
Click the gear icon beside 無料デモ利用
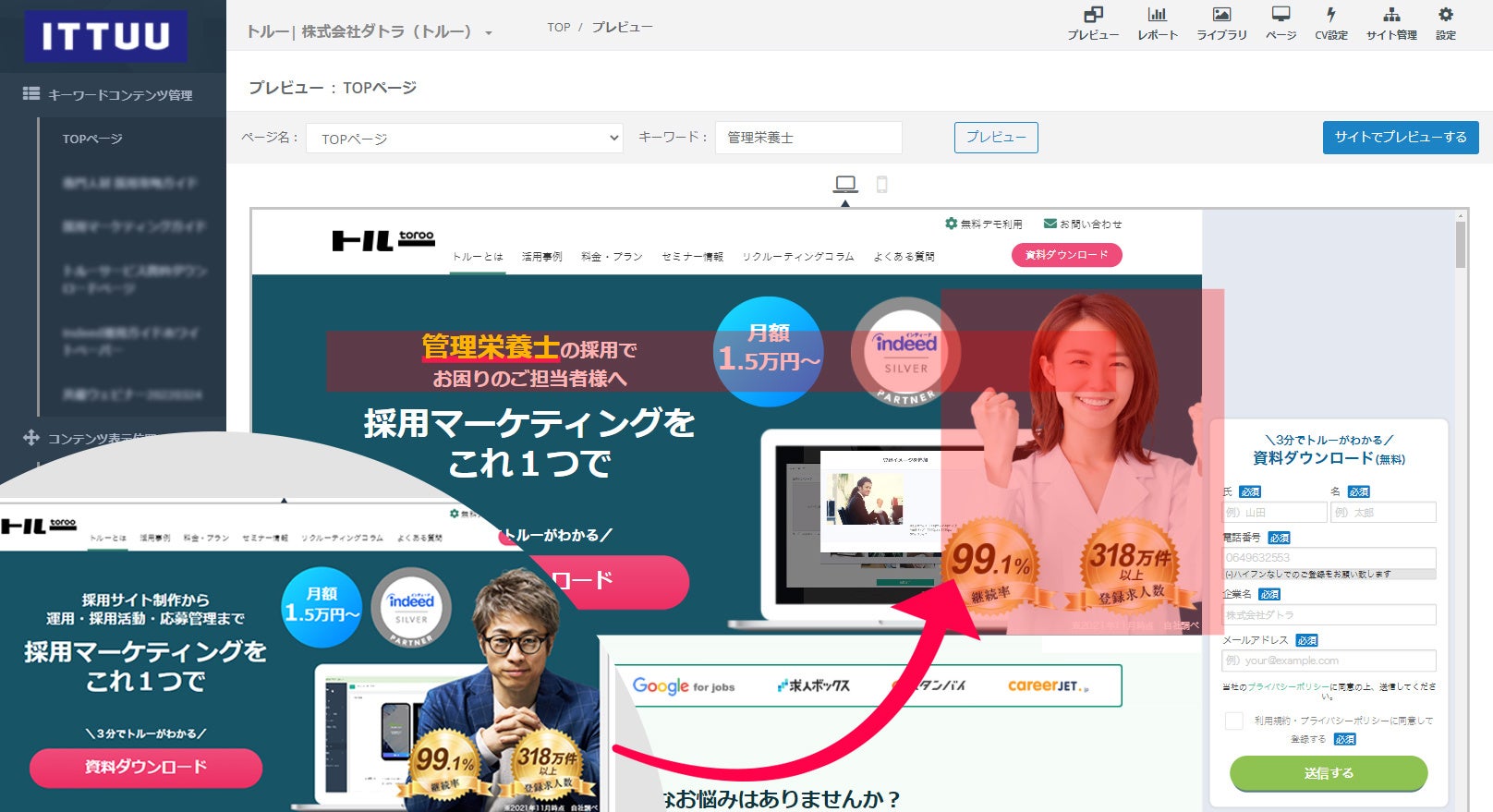951,224
